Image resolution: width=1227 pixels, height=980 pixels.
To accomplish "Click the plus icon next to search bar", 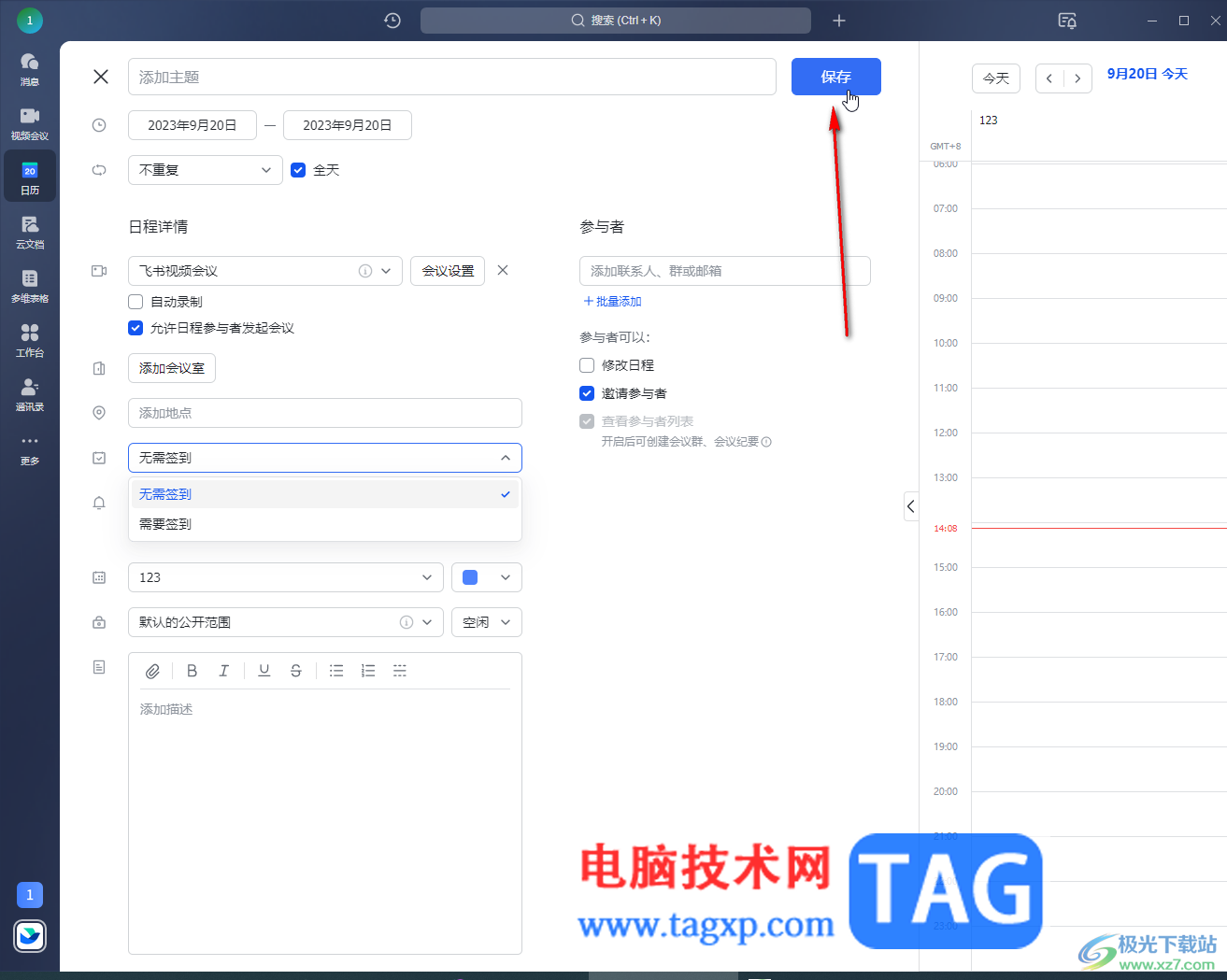I will 839,21.
